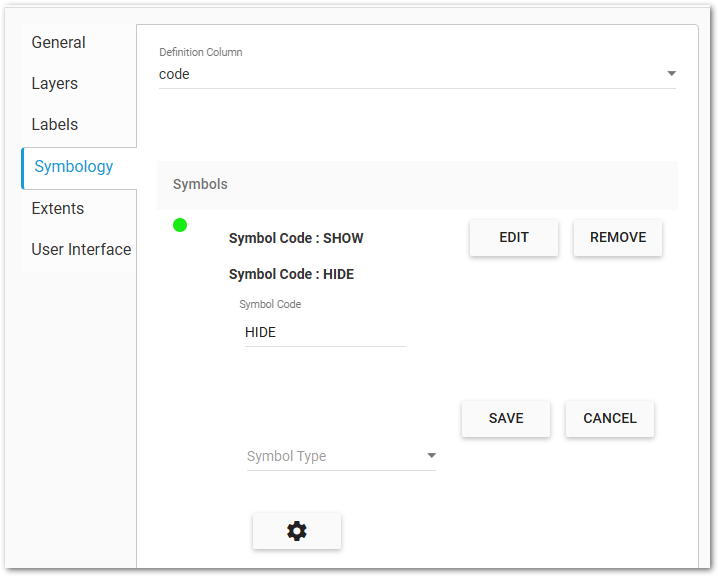Expand the Definition Column dropdown arrow

pos(671,74)
